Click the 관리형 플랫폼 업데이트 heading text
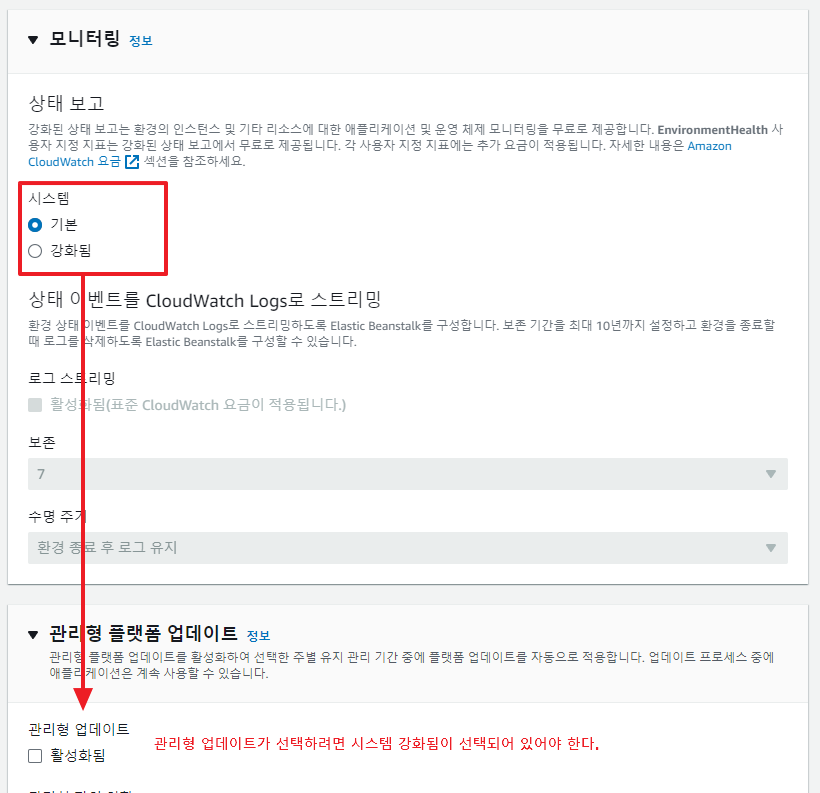 144,633
